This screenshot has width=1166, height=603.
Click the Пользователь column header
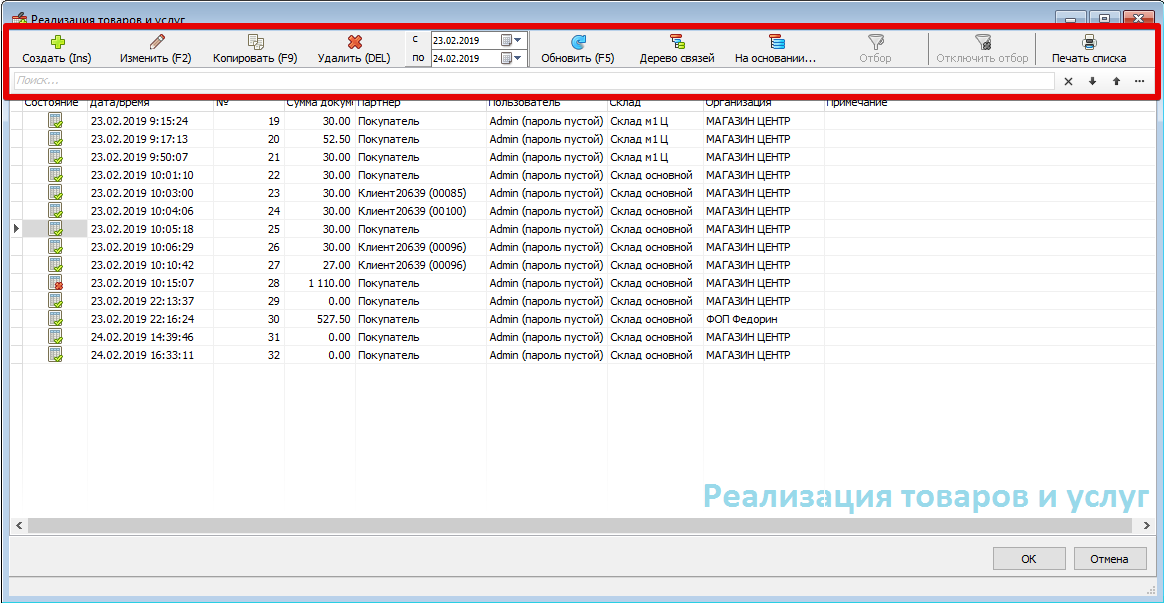tap(546, 103)
